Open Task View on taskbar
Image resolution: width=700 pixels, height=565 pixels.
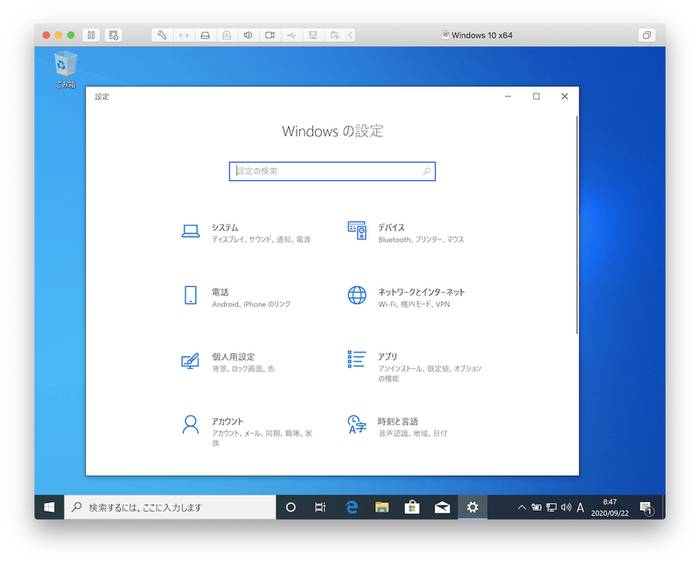(320, 507)
